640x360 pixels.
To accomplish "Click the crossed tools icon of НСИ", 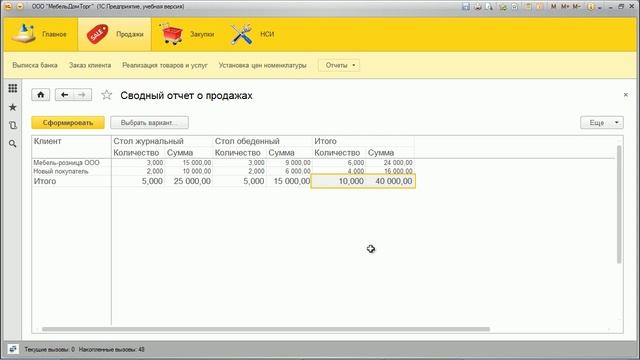I will (x=241, y=34).
